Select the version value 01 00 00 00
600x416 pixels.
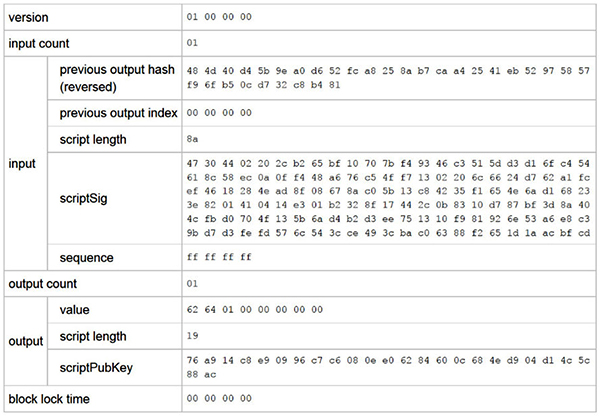coord(219,18)
